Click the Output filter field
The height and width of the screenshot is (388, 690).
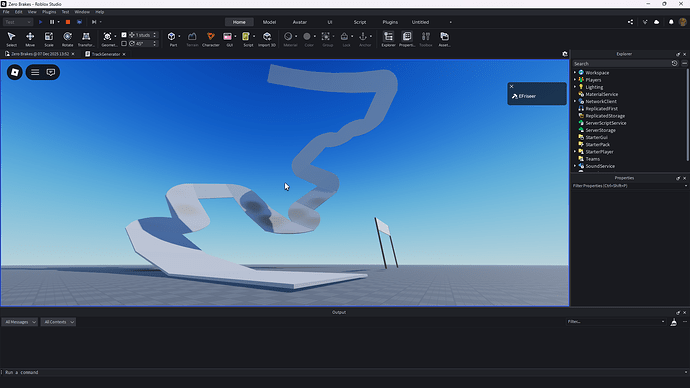pos(615,322)
